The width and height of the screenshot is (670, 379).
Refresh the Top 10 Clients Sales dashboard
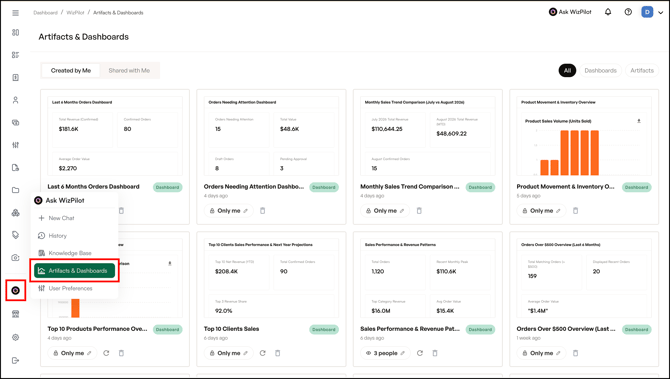(263, 353)
